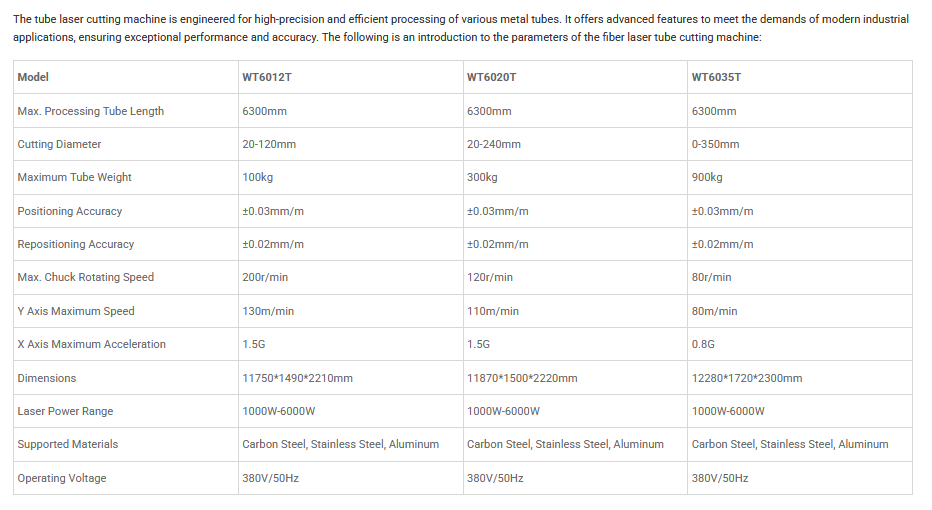Click the WT6012T model column header
This screenshot has height=510, width=932.
[x=264, y=77]
